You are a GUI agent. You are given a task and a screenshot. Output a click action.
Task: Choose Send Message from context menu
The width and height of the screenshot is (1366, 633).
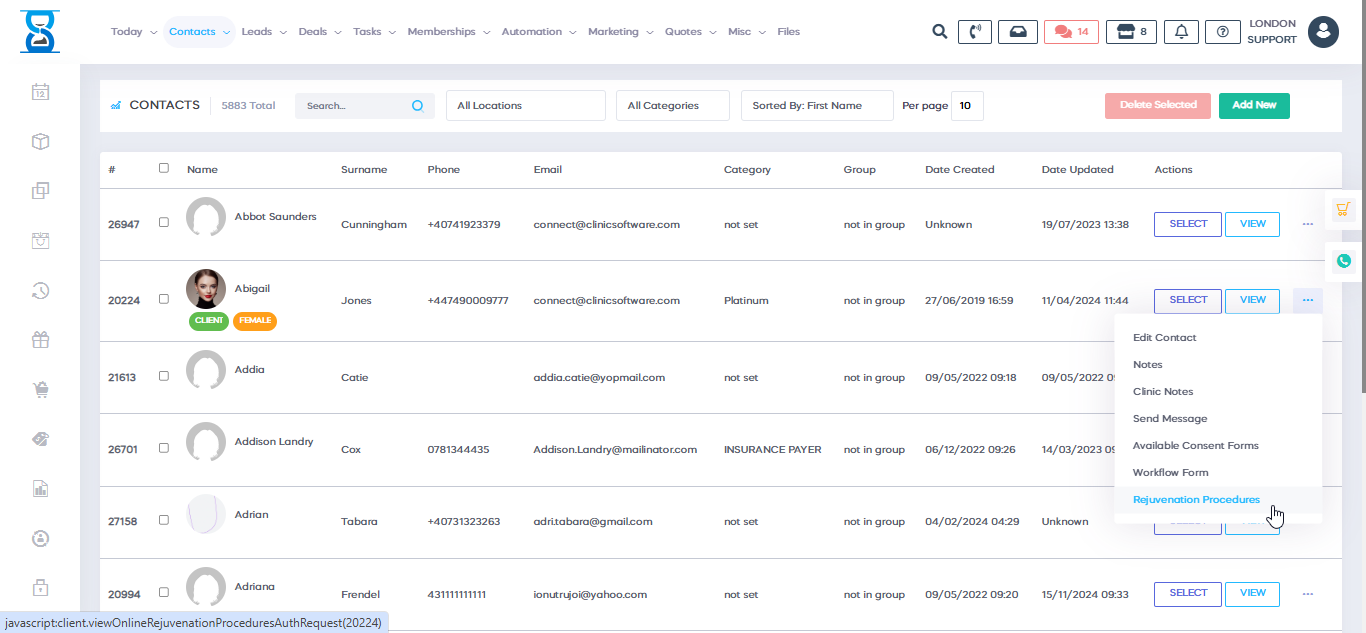pyautogui.click(x=1169, y=419)
